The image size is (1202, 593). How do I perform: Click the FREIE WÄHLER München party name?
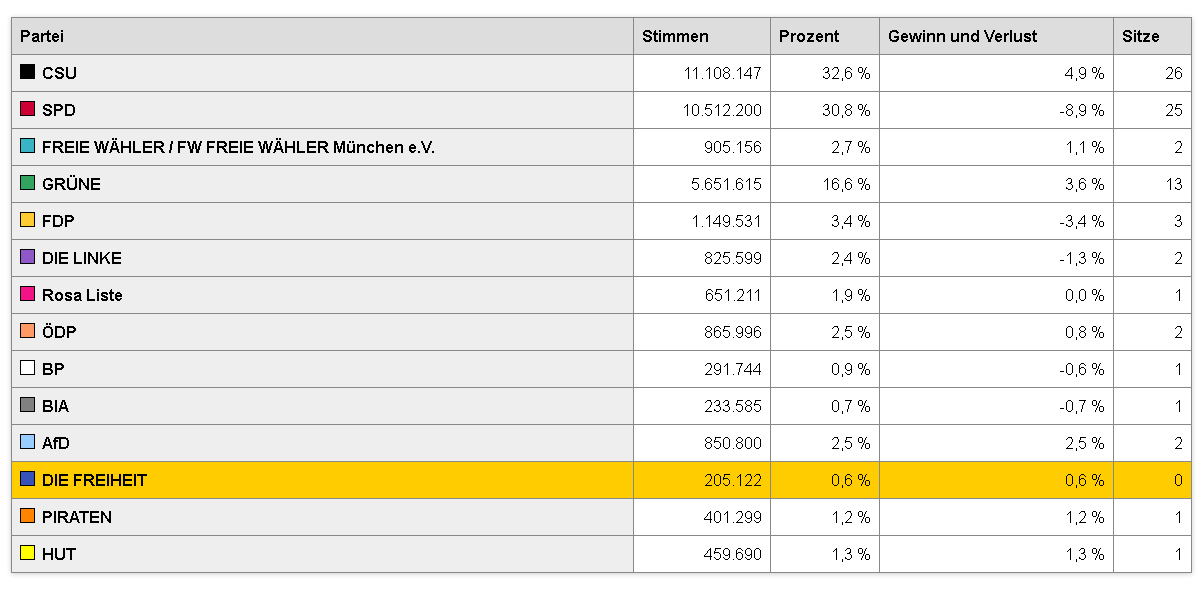click(238, 147)
